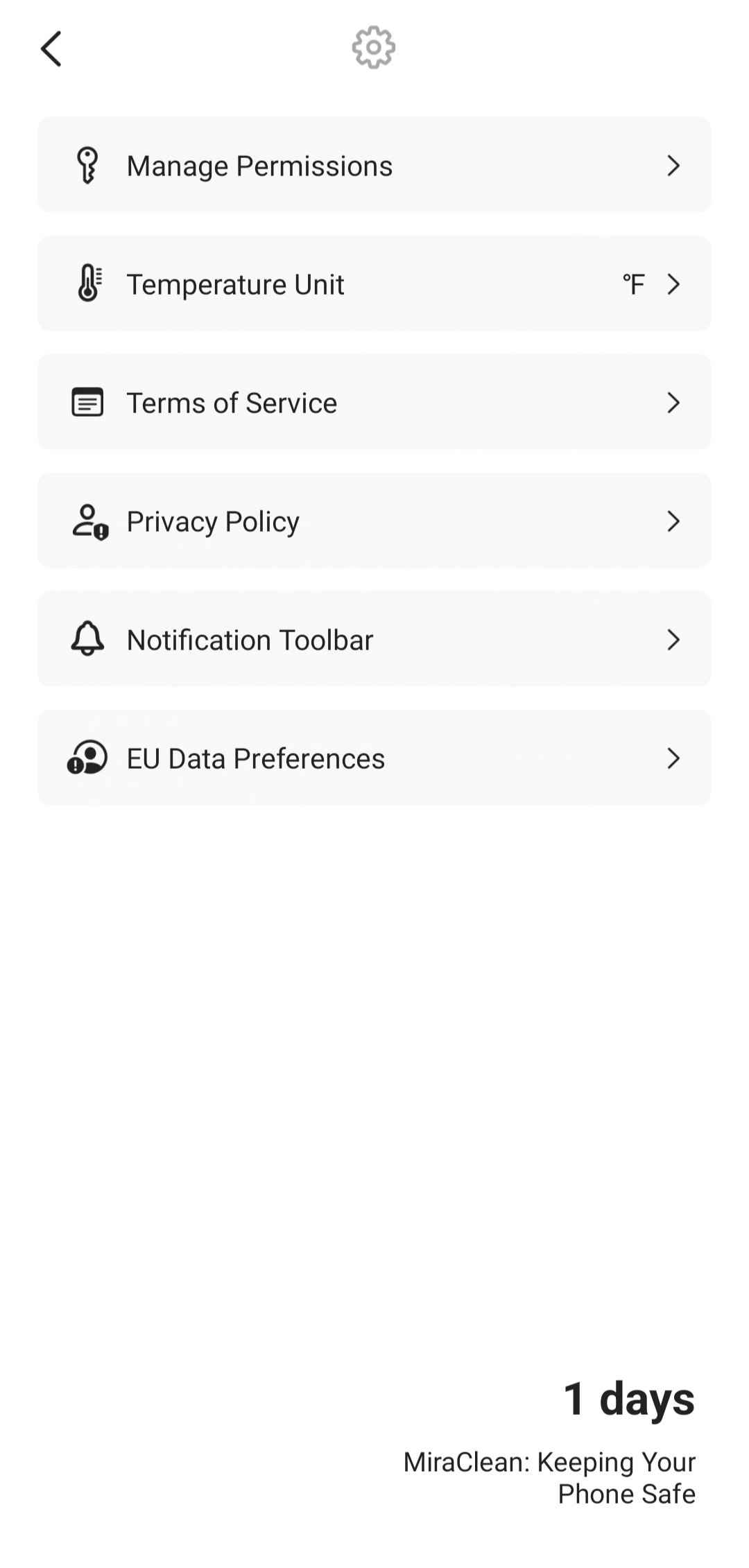The height and width of the screenshot is (1568, 749).
Task: Open the Privacy Policy link
Action: [213, 522]
